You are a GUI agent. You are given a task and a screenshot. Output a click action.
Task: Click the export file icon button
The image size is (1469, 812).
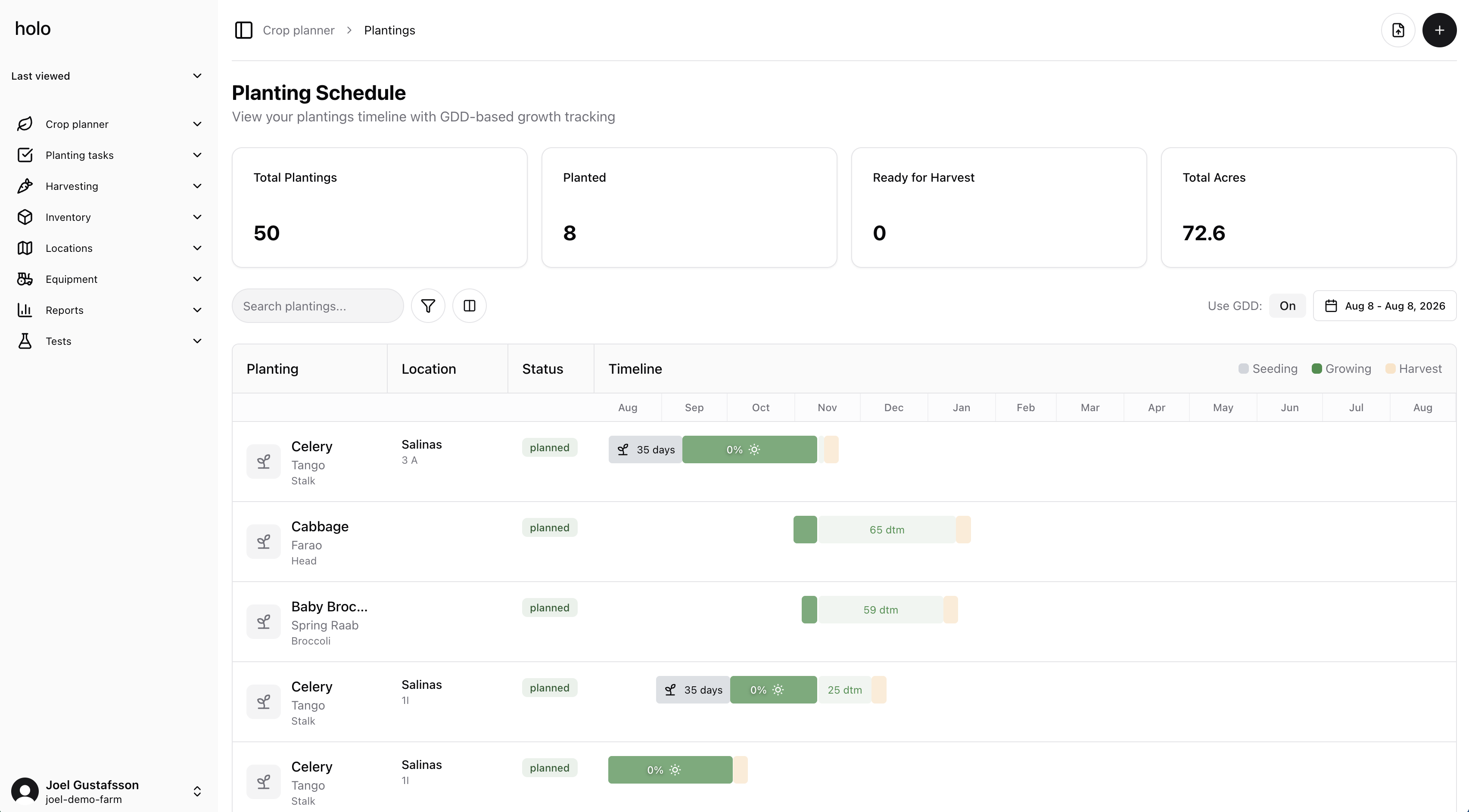[x=1398, y=30]
